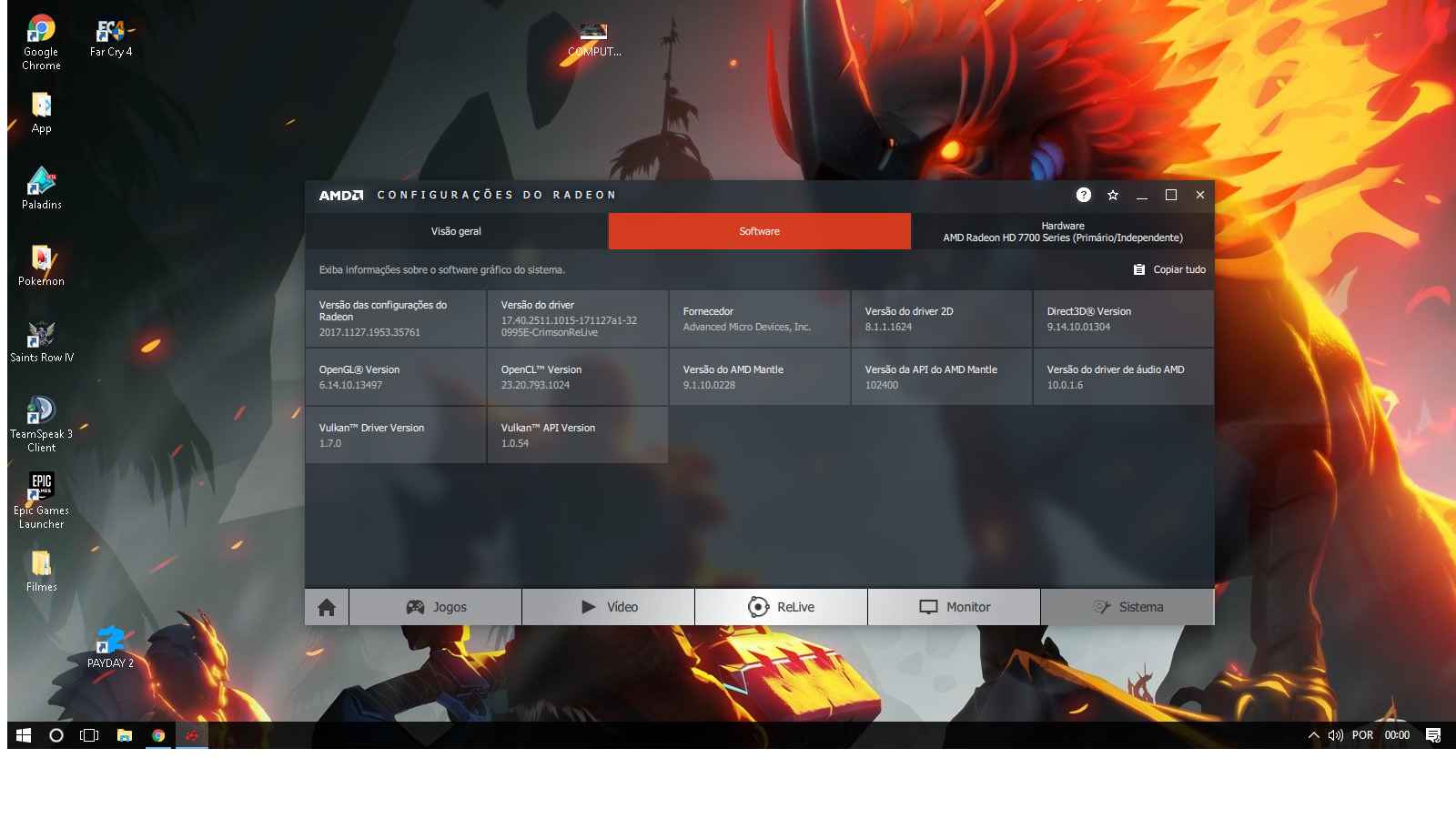
Task: Open Epic Games Launcher shortcut
Action: tap(41, 500)
